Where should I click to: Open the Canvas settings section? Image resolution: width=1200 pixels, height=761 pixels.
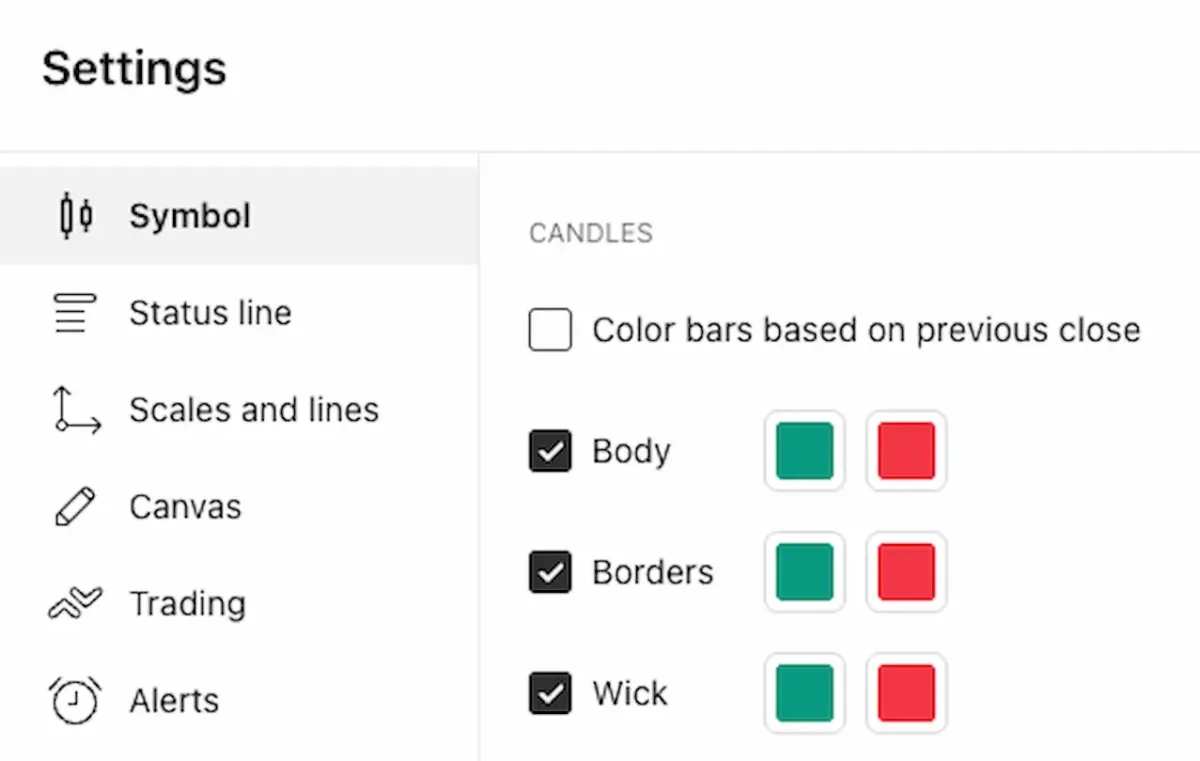(239, 507)
